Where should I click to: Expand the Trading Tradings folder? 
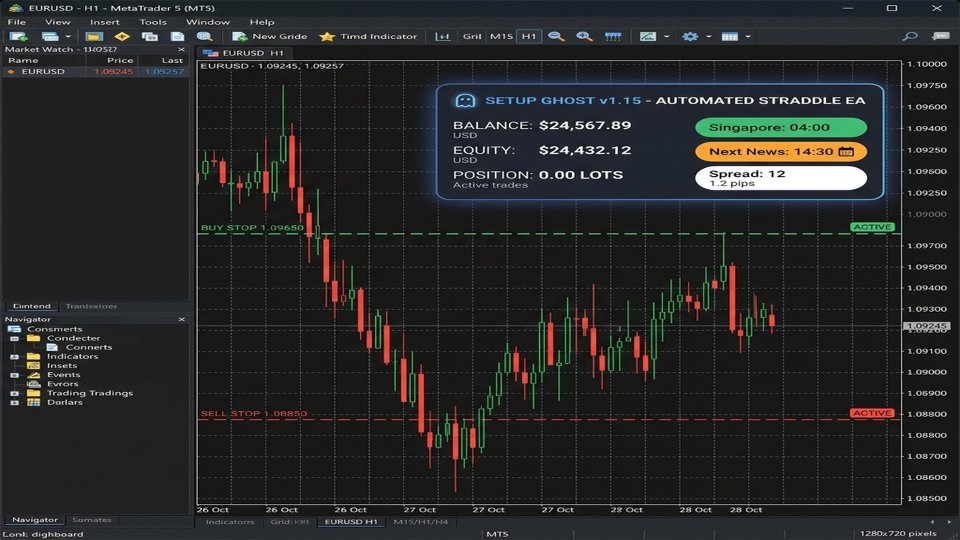(x=15, y=393)
